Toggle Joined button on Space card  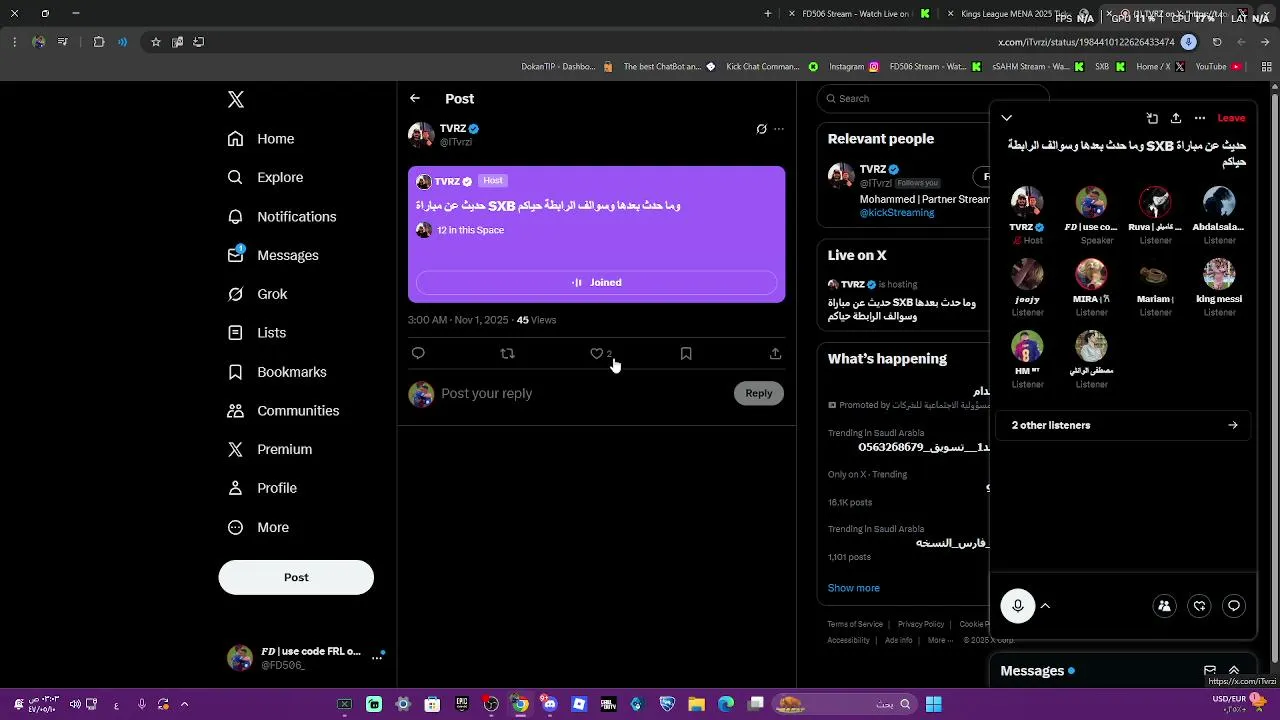596,282
